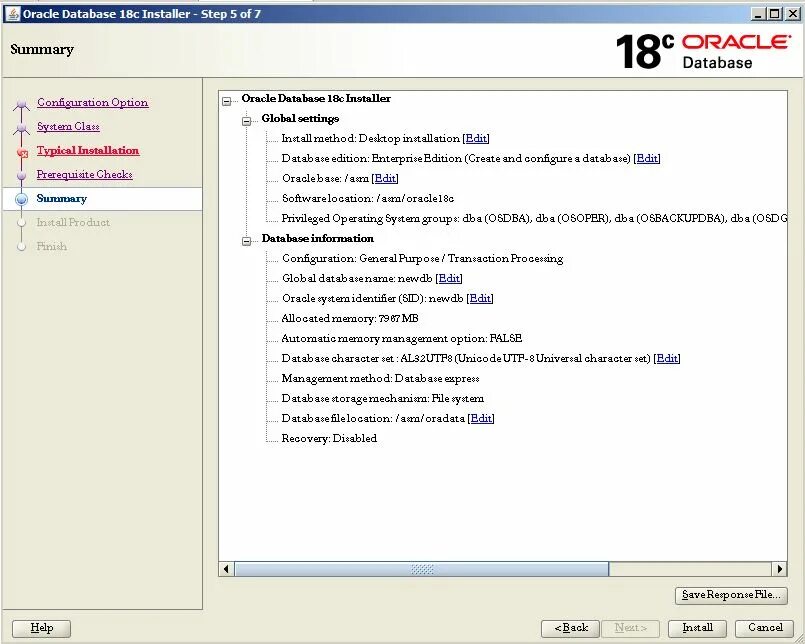Click the Typical Installation step icon
The image size is (805, 644).
coord(24,150)
